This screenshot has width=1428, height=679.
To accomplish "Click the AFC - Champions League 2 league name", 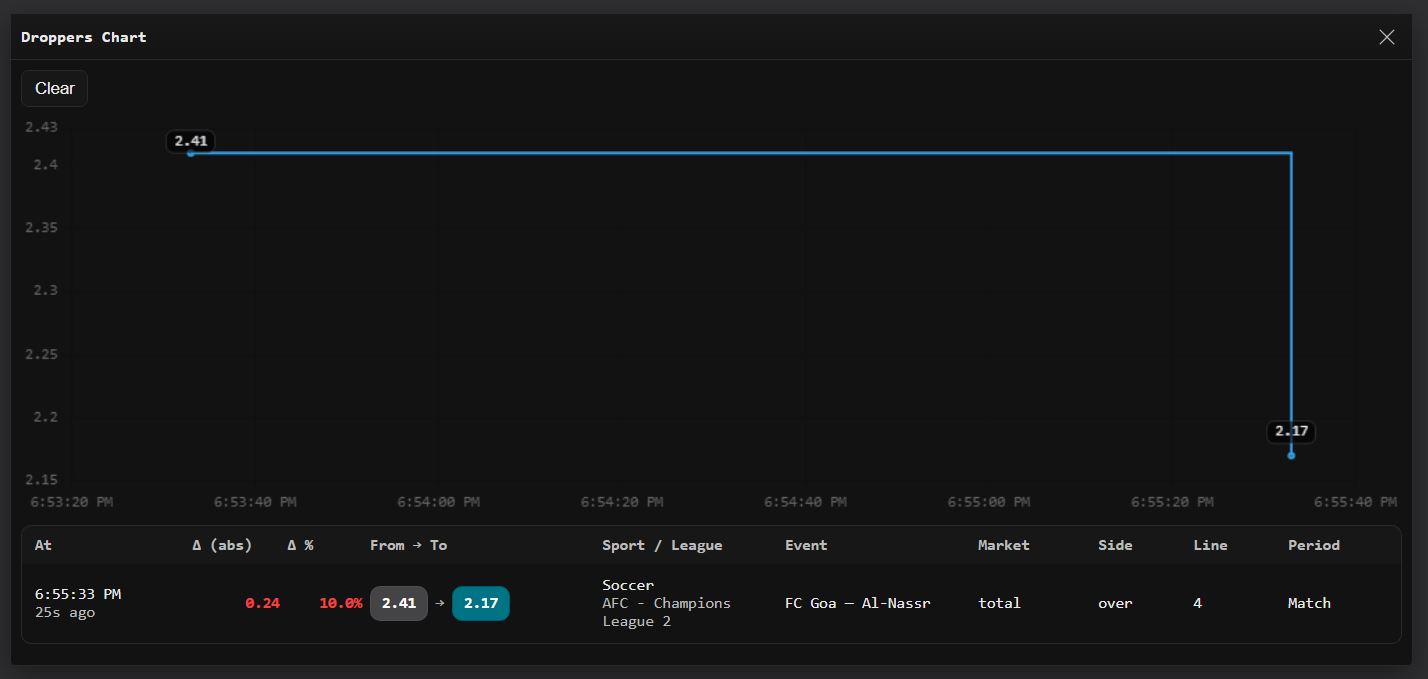I will (x=666, y=612).
